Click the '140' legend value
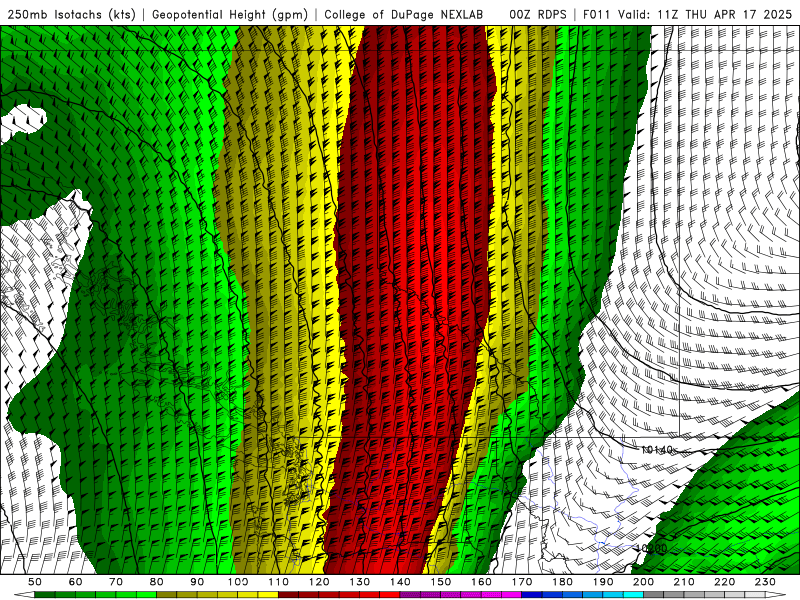Screen dimensions: 800x600 [x=401, y=582]
